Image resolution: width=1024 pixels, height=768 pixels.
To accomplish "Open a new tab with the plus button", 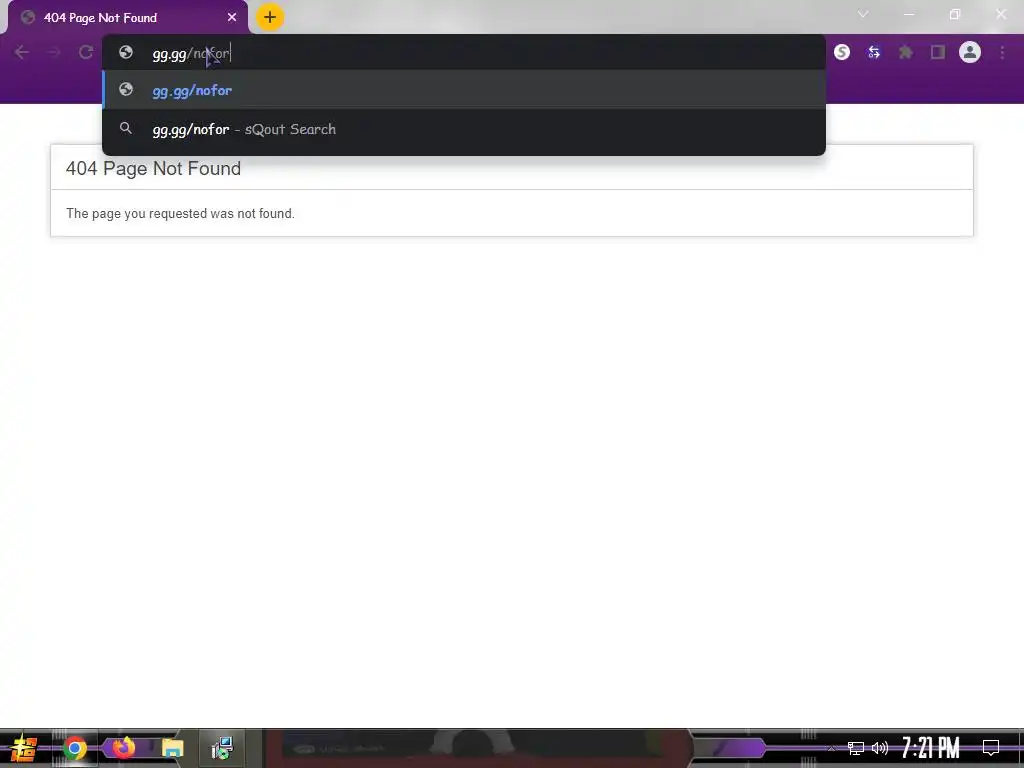I will point(270,18).
